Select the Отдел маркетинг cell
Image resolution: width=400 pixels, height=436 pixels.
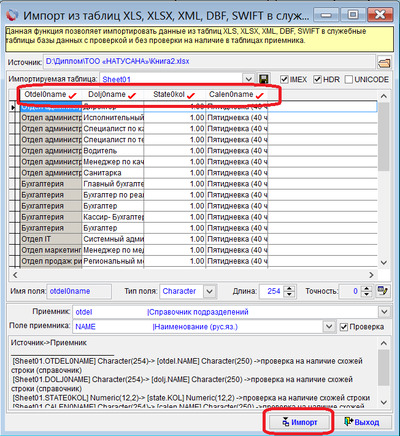point(51,250)
